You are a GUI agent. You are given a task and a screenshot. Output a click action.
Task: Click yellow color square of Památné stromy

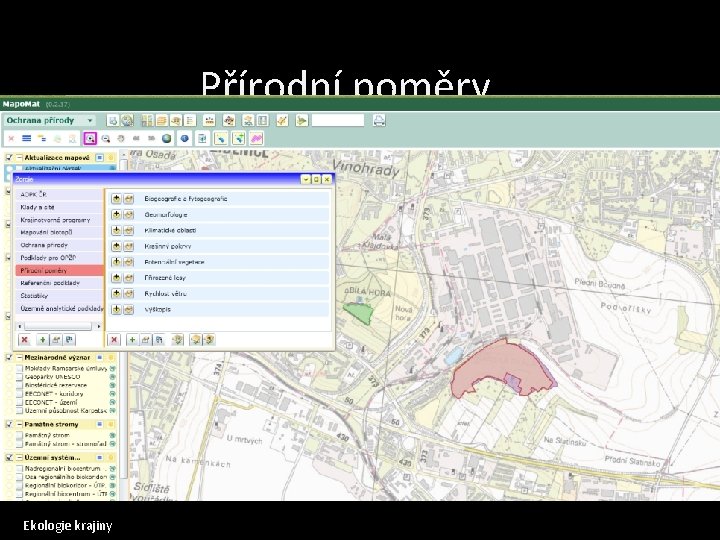[x=110, y=424]
